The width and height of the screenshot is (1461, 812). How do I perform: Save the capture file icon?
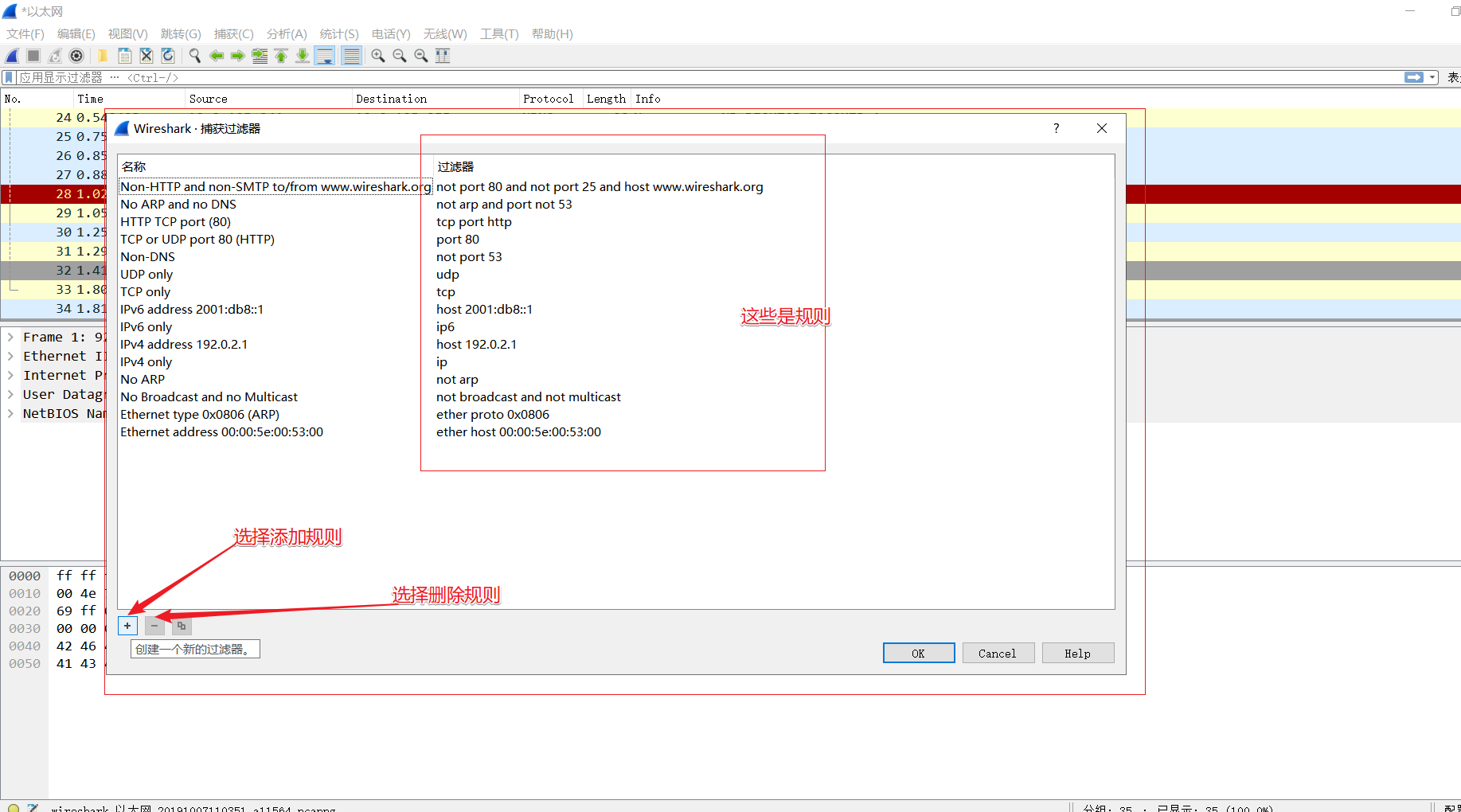[125, 56]
